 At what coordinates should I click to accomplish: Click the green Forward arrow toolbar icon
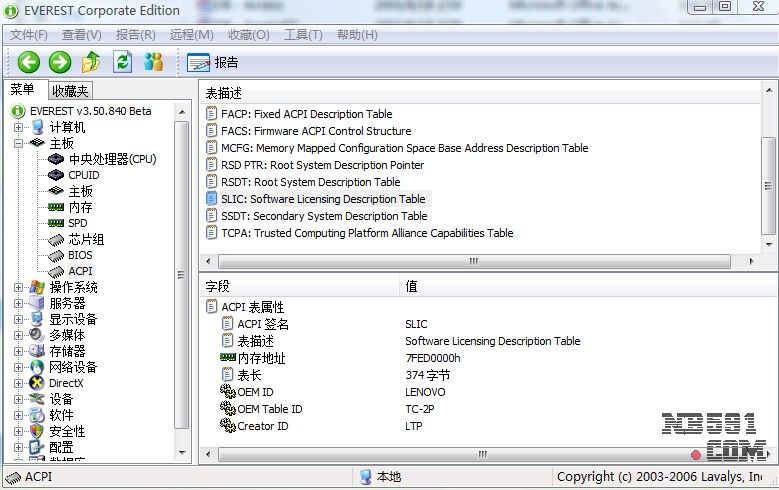coord(60,62)
